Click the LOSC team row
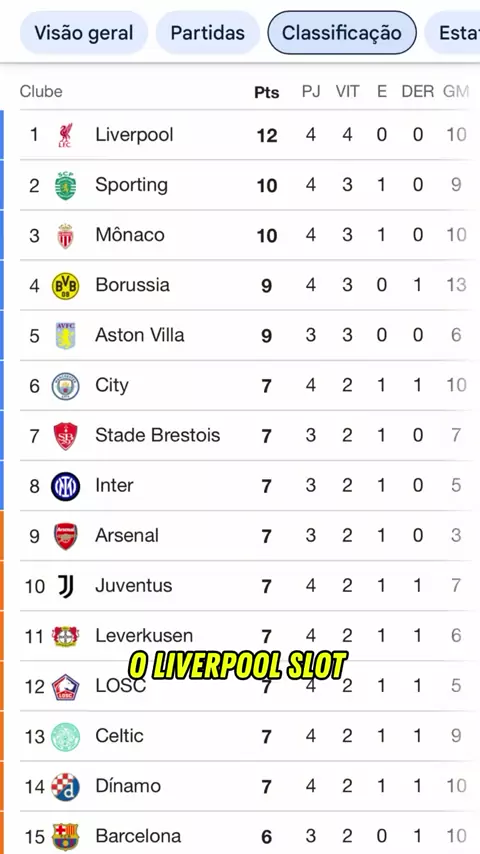This screenshot has width=480, height=854. click(x=246, y=686)
